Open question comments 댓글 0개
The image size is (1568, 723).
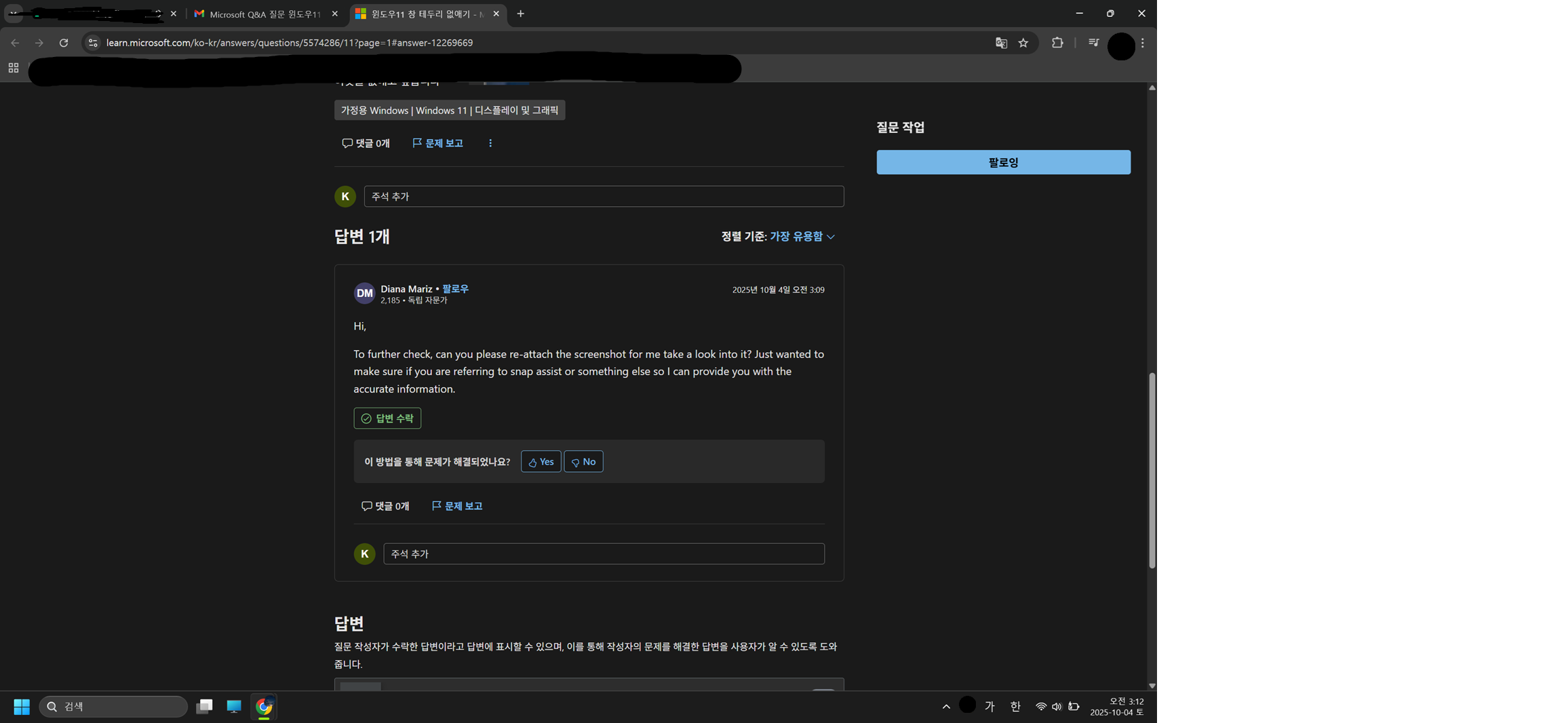coord(366,143)
